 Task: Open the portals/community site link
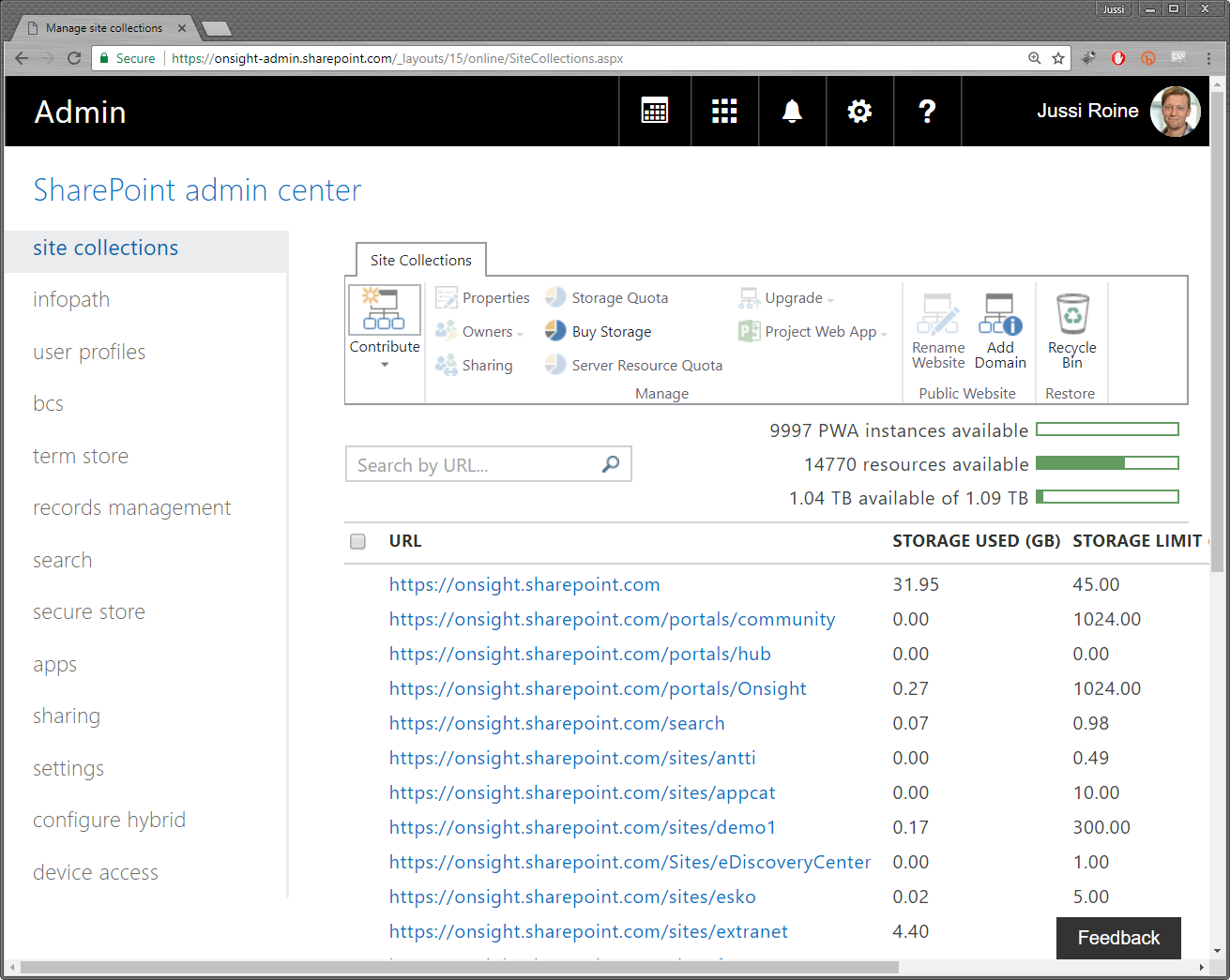coord(612,619)
